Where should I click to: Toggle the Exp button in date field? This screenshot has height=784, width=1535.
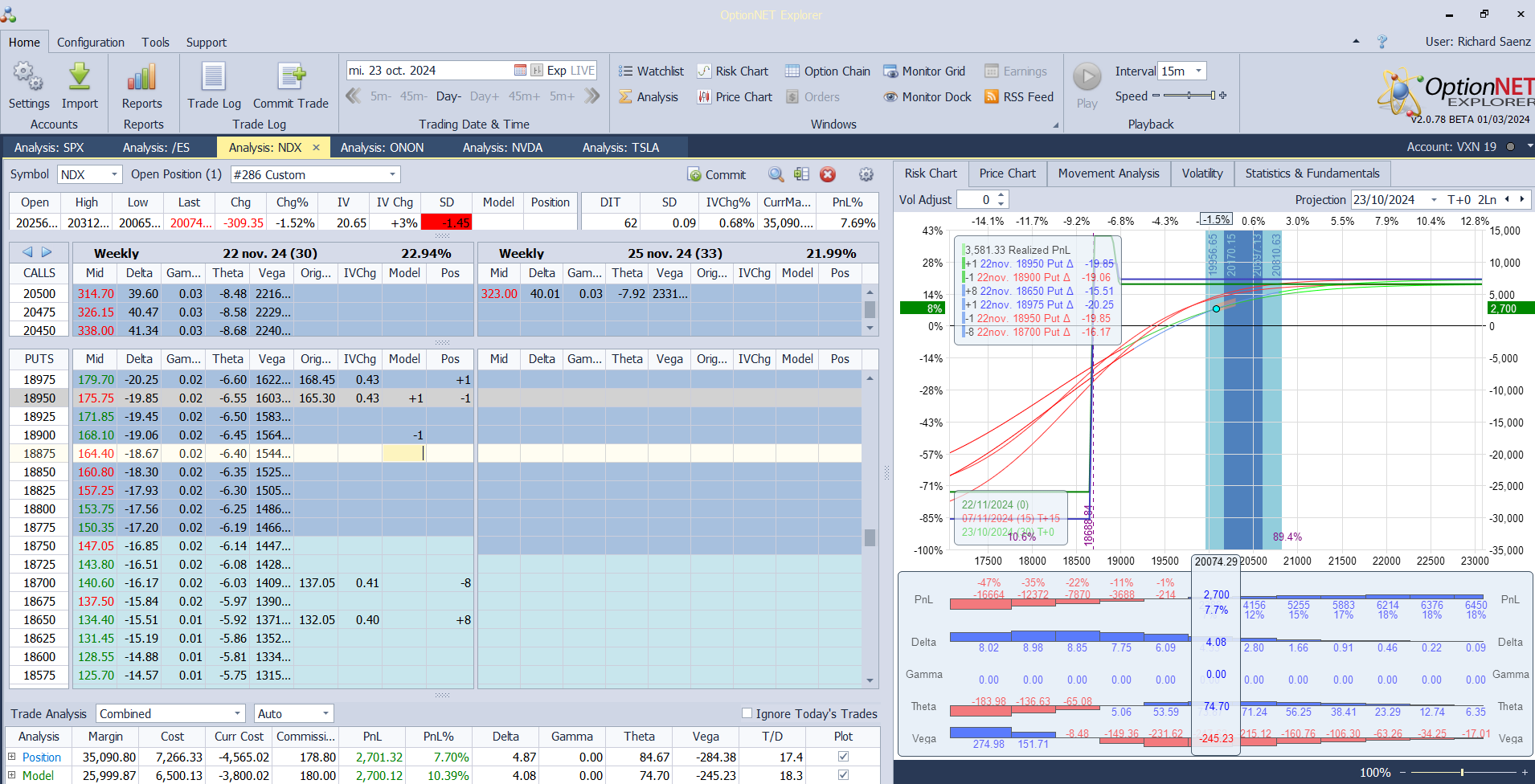(556, 71)
